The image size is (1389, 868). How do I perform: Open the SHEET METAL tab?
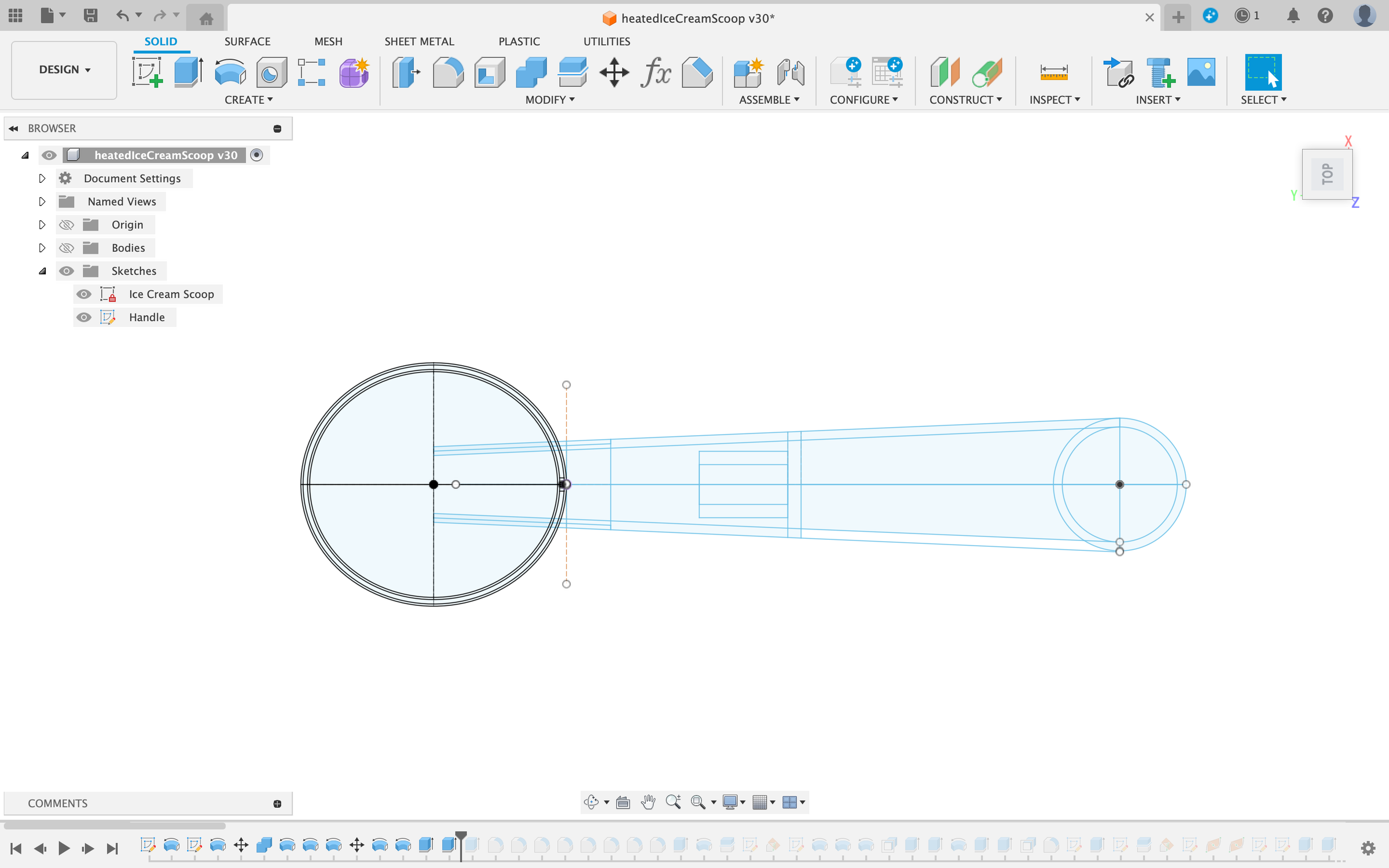point(419,41)
